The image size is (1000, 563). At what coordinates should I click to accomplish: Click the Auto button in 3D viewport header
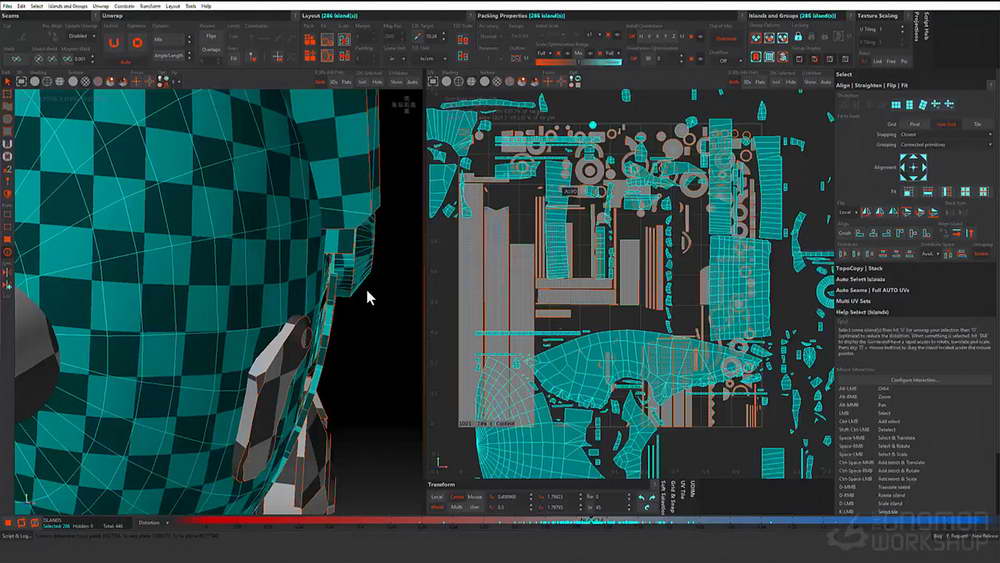(412, 82)
